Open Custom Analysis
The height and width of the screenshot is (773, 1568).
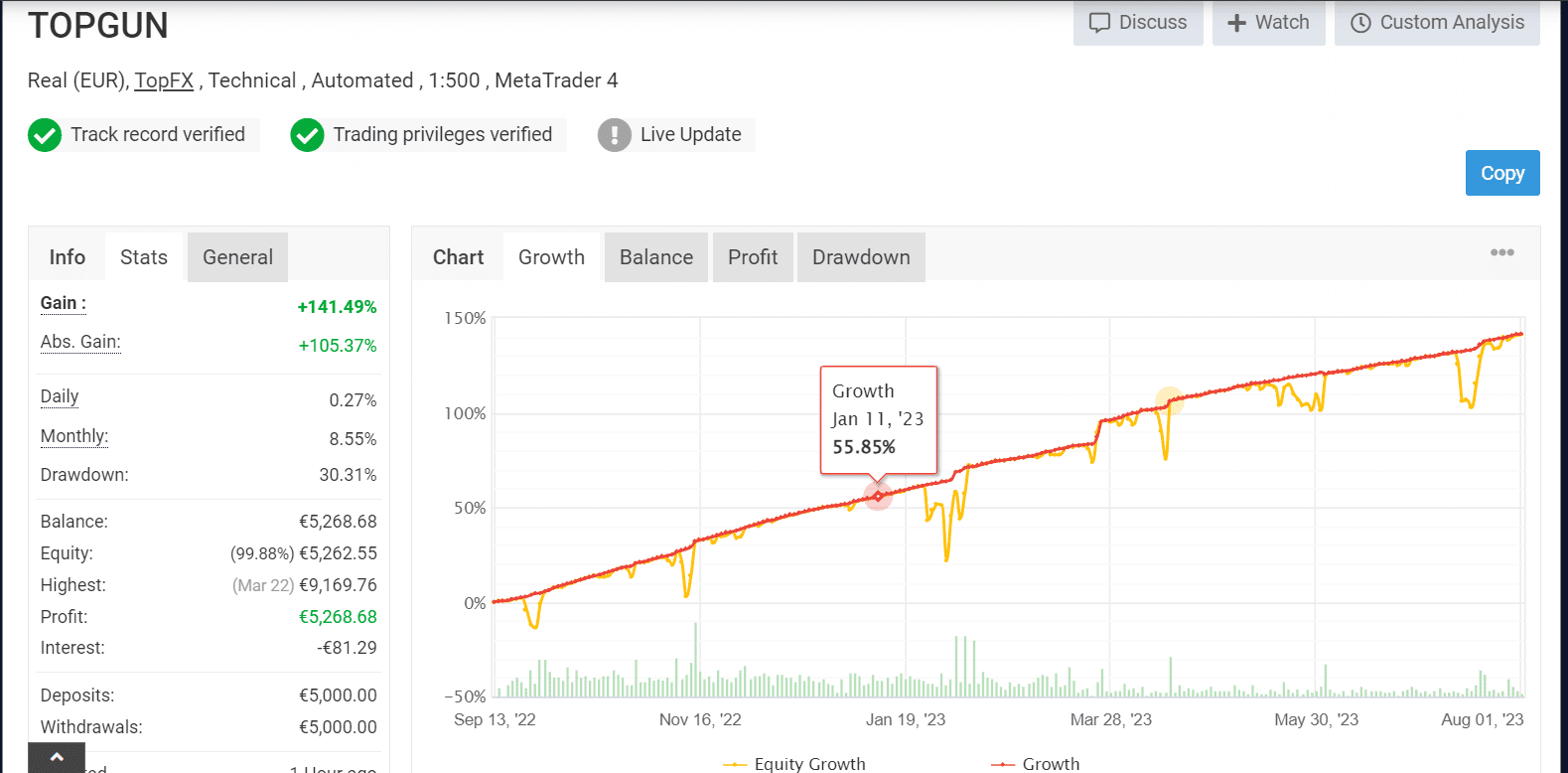pos(1437,23)
